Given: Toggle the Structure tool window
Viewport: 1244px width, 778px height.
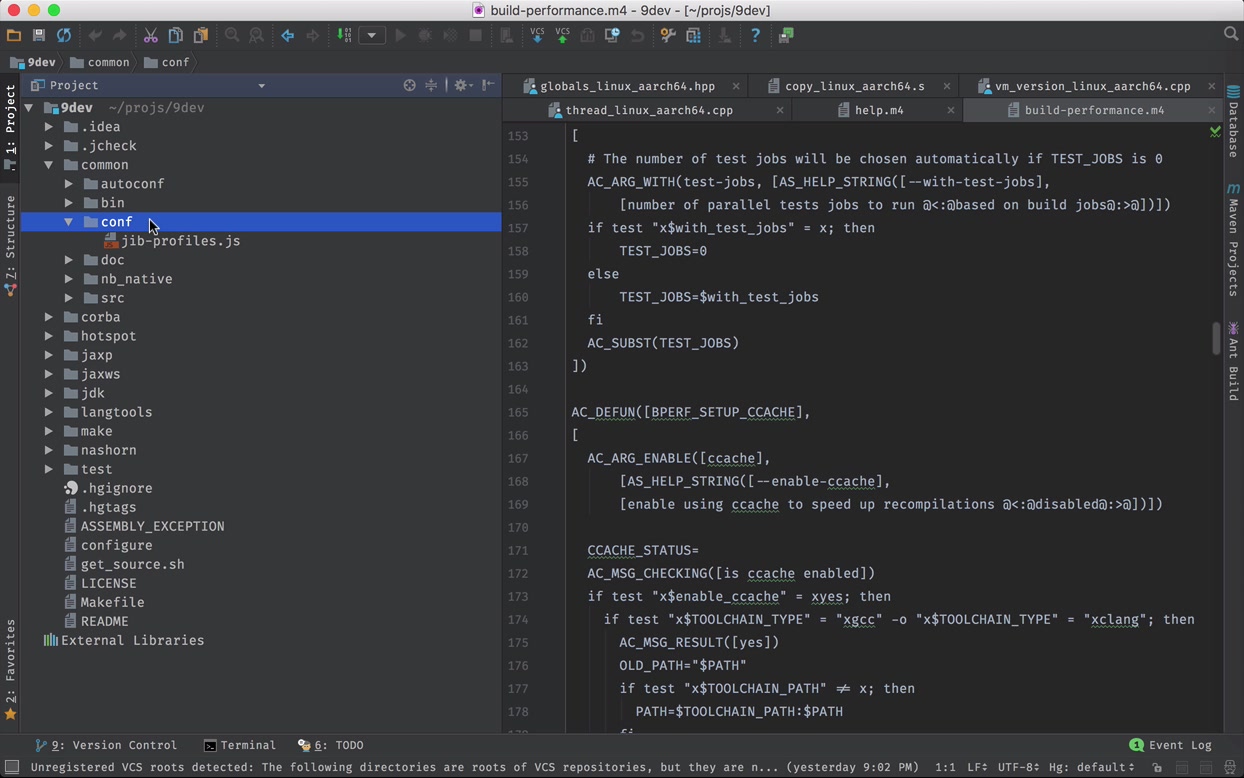Looking at the screenshot, I should [10, 245].
